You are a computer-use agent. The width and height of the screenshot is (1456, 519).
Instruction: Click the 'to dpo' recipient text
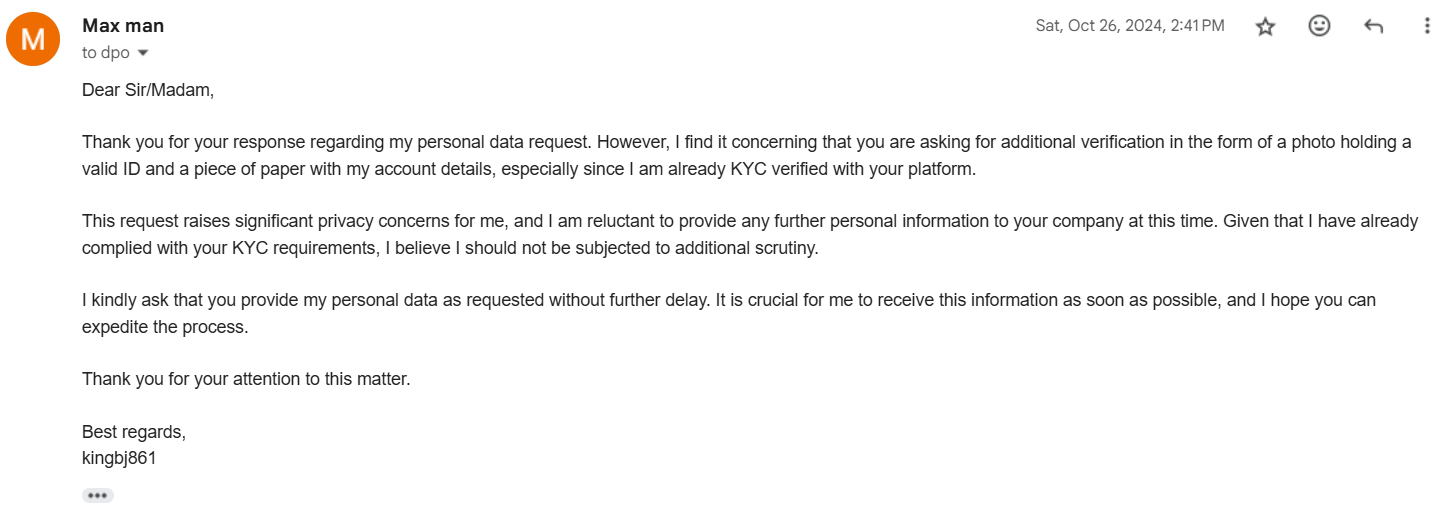click(106, 53)
